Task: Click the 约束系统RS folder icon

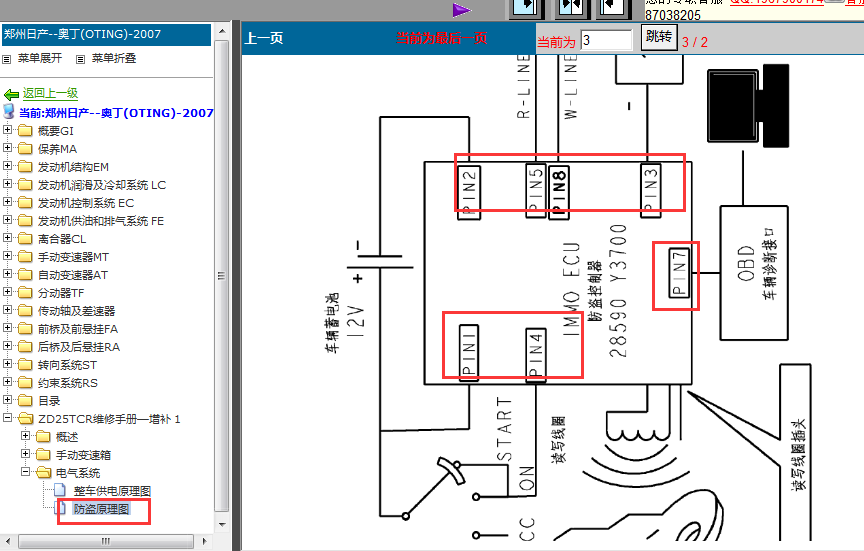Action: 25,382
